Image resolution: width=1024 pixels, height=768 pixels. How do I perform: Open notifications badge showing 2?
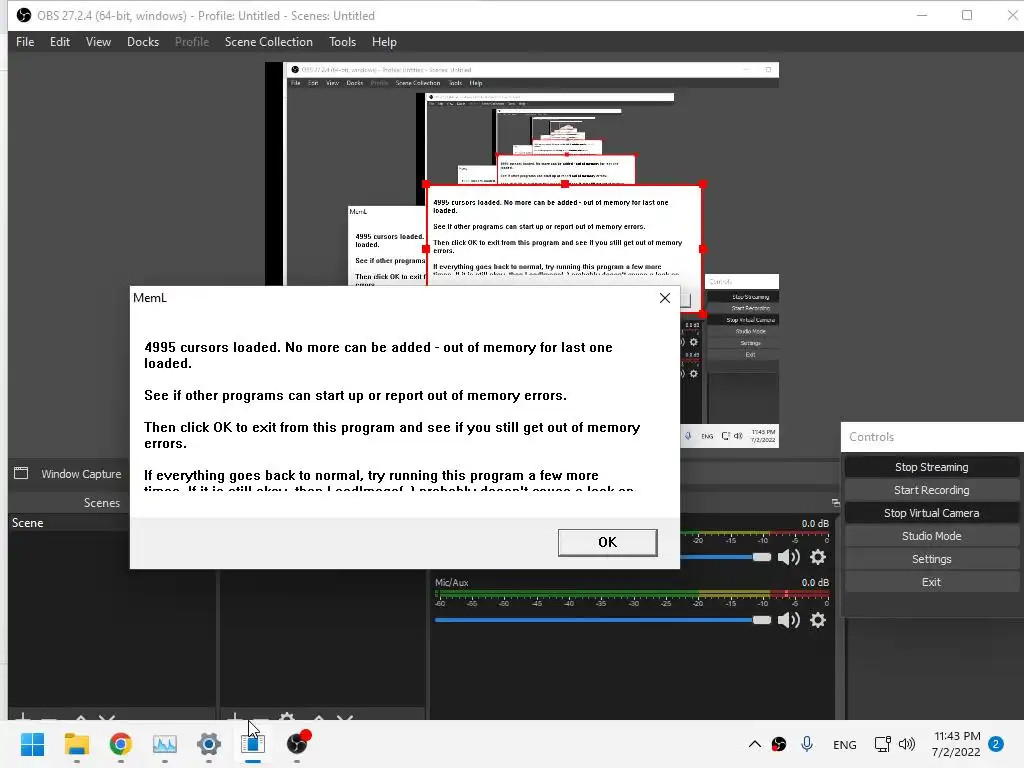click(996, 744)
